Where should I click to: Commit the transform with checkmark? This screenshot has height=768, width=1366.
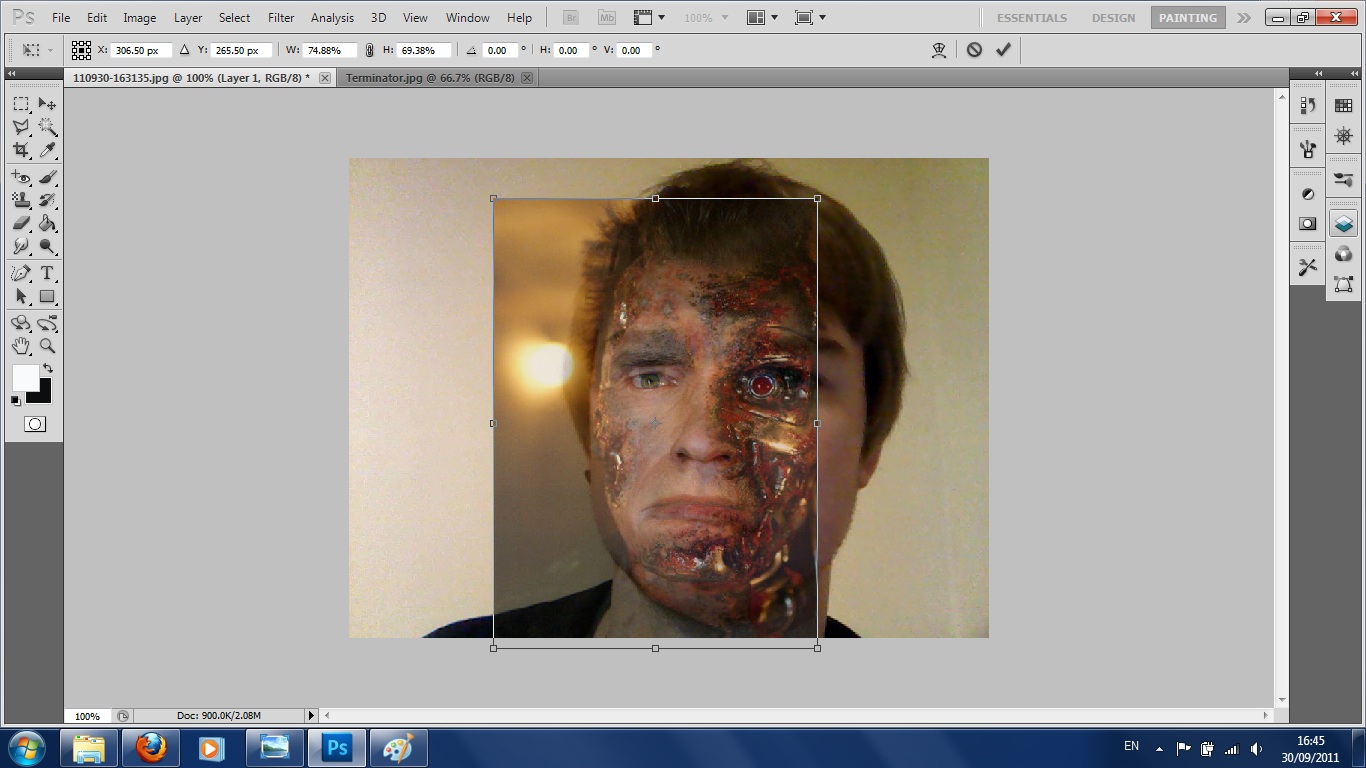point(1003,50)
